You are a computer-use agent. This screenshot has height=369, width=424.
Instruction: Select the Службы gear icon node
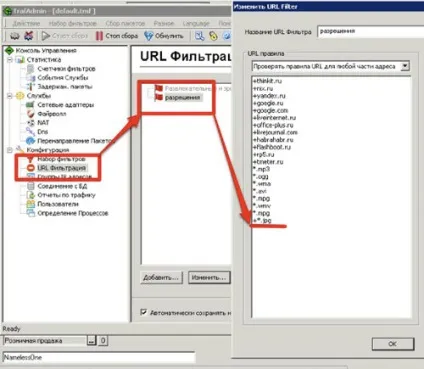(x=20, y=96)
